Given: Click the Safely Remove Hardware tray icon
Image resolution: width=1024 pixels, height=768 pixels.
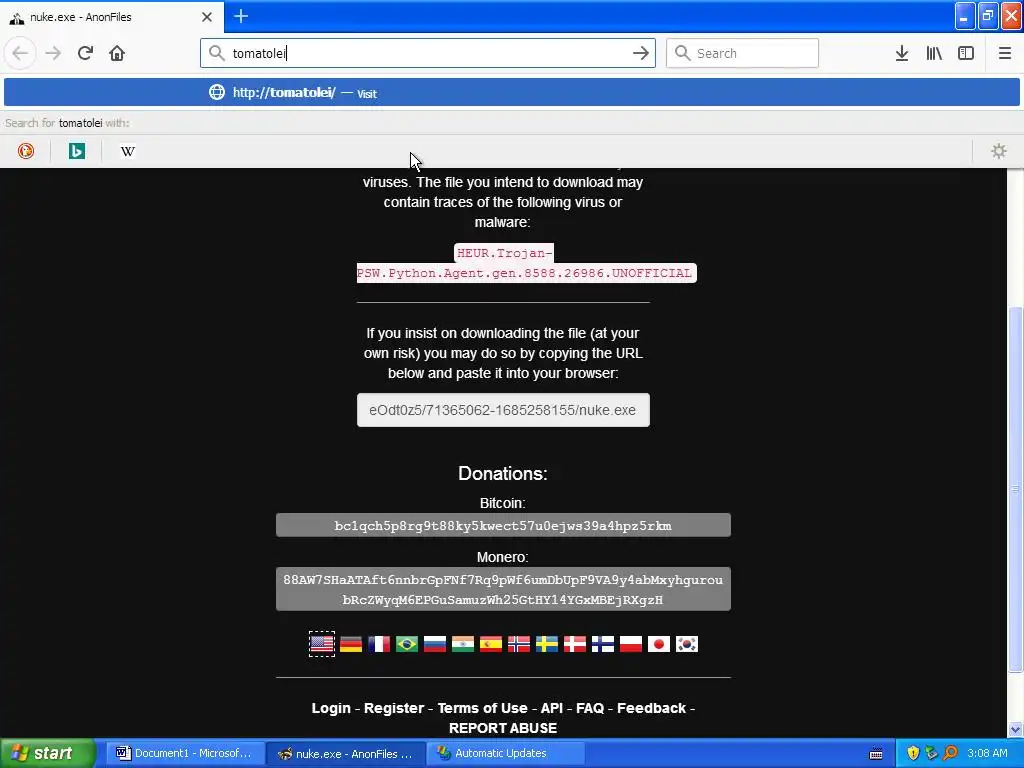Looking at the screenshot, I should [x=931, y=753].
